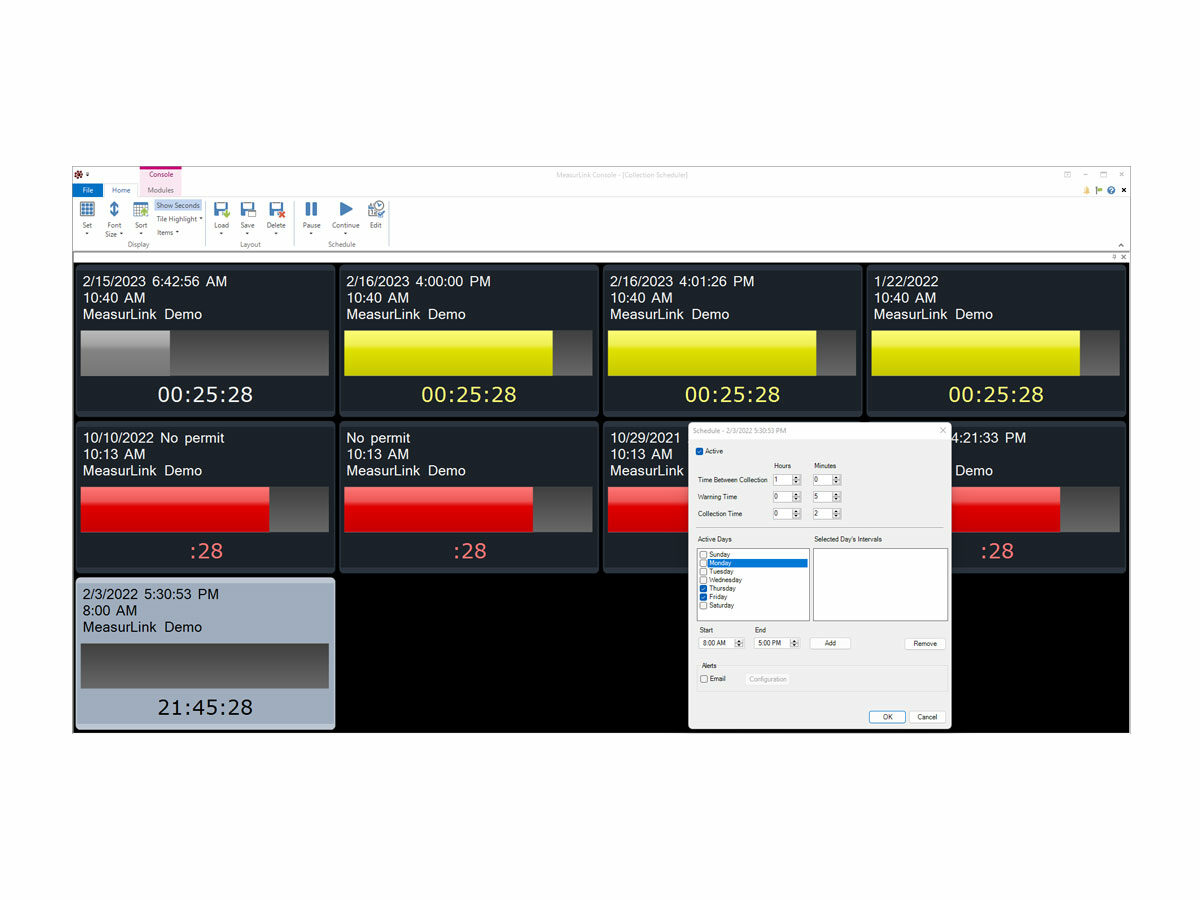Screen dimensions: 1200x900
Task: Expand the Load dropdown arrow
Action: 222,234
